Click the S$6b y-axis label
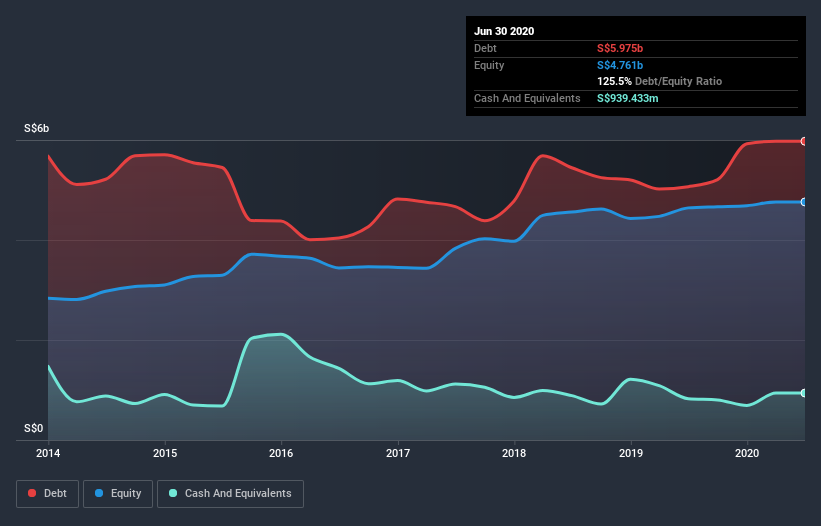The width and height of the screenshot is (821, 526). pos(37,128)
